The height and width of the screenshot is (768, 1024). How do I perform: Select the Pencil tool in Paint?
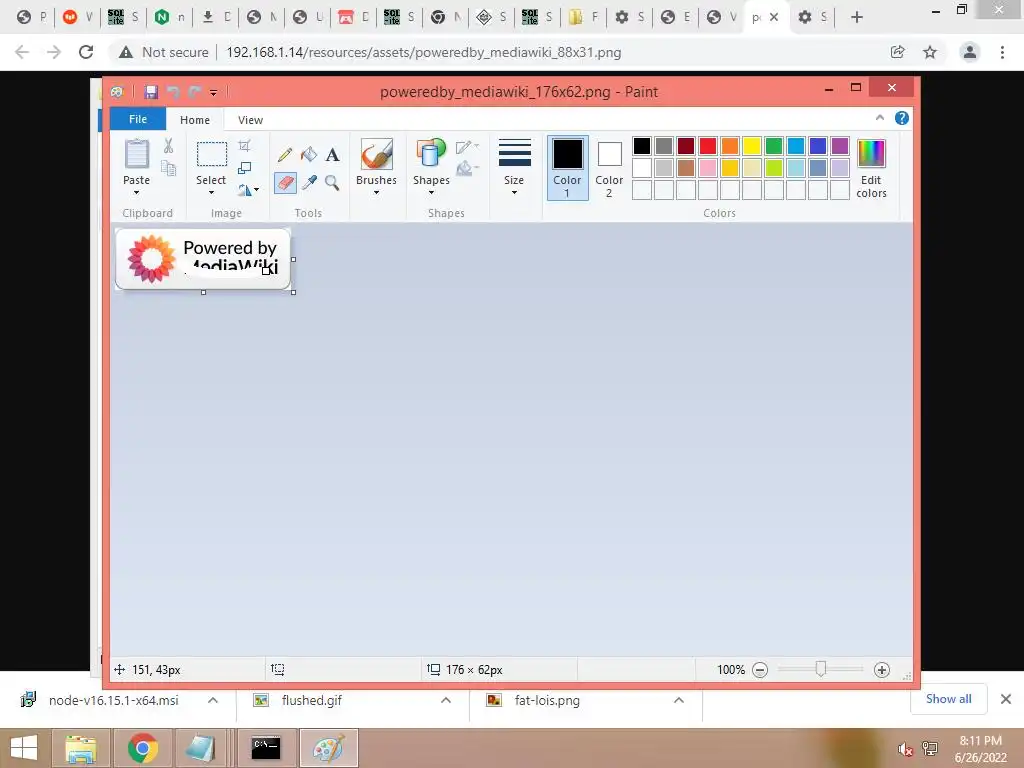285,155
